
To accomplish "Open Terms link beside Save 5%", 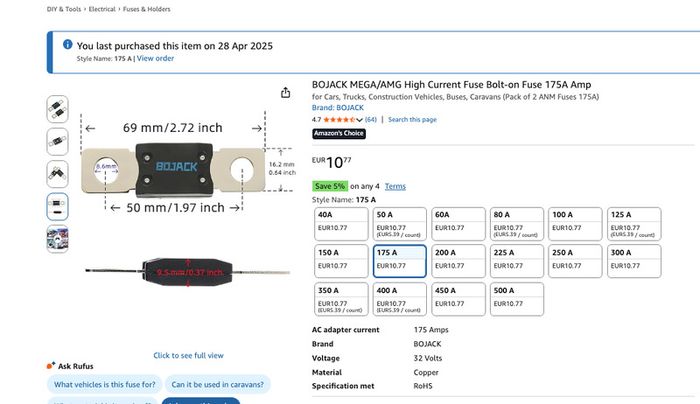I will [x=395, y=186].
